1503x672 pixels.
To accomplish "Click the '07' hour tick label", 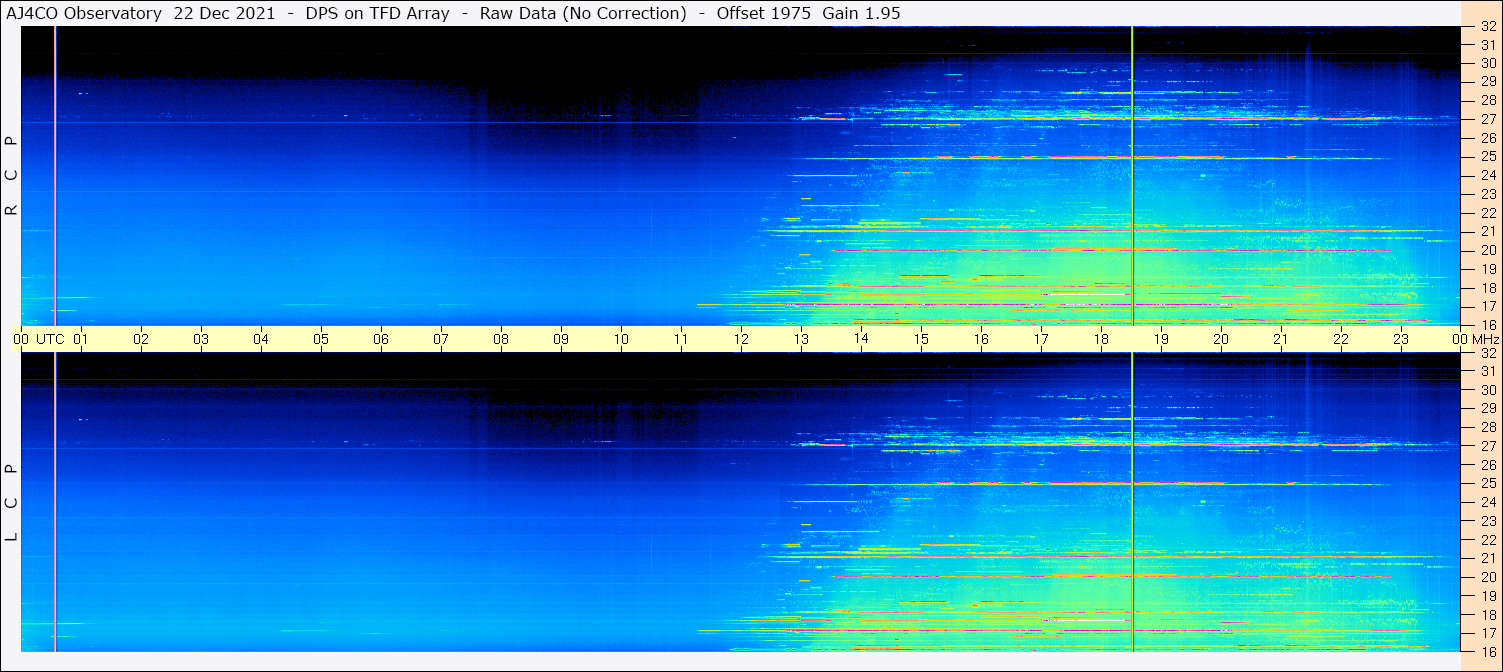I will [x=441, y=339].
